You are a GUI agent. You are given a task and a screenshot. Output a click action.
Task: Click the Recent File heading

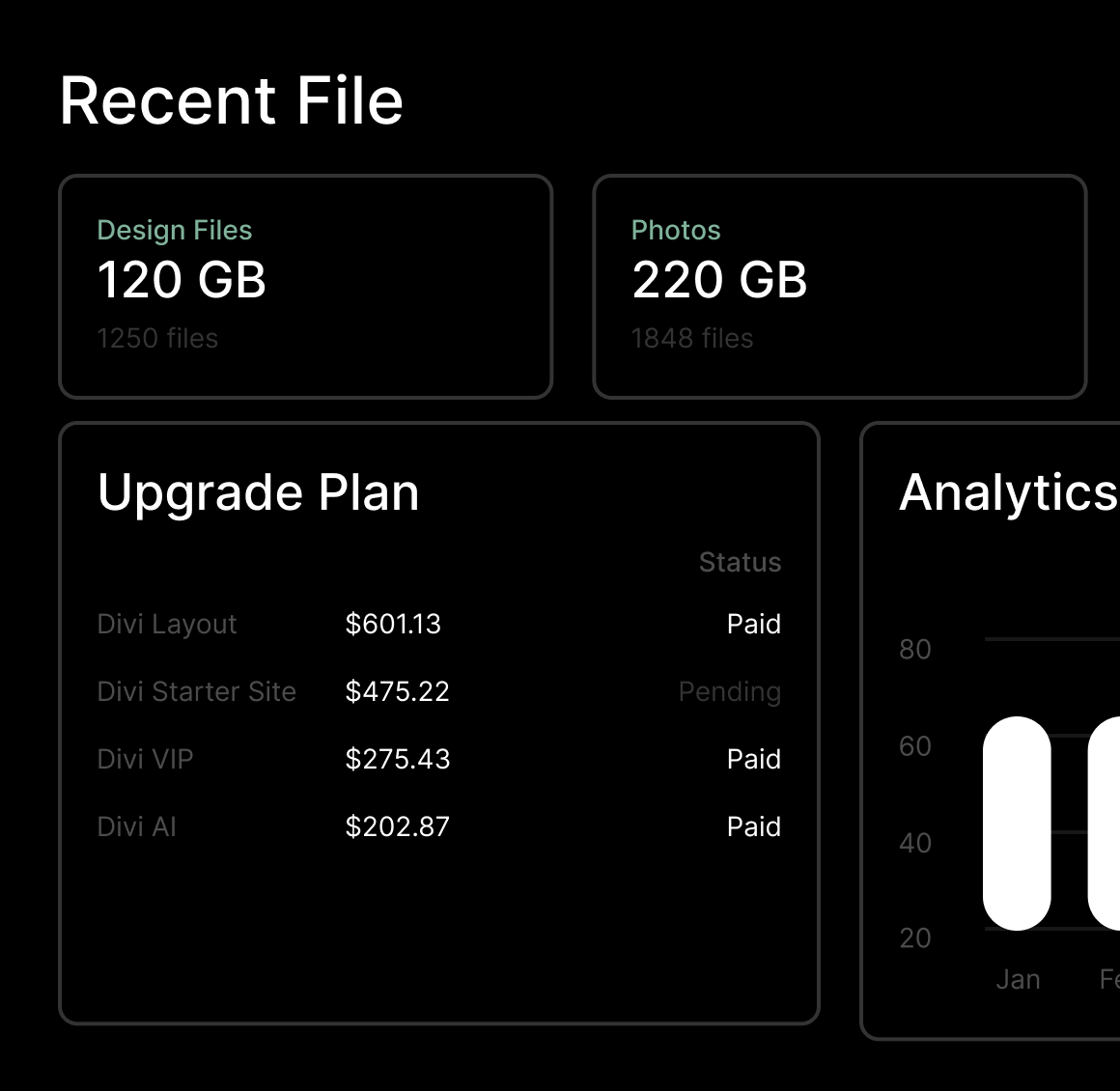[x=232, y=100]
